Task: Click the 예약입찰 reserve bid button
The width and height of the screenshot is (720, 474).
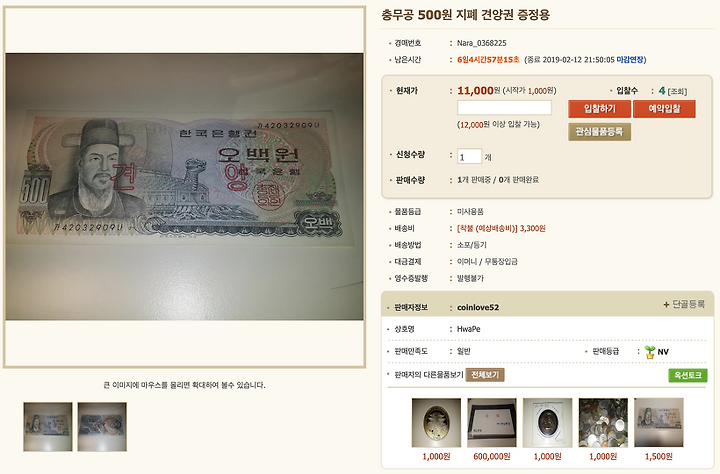Action: (664, 109)
